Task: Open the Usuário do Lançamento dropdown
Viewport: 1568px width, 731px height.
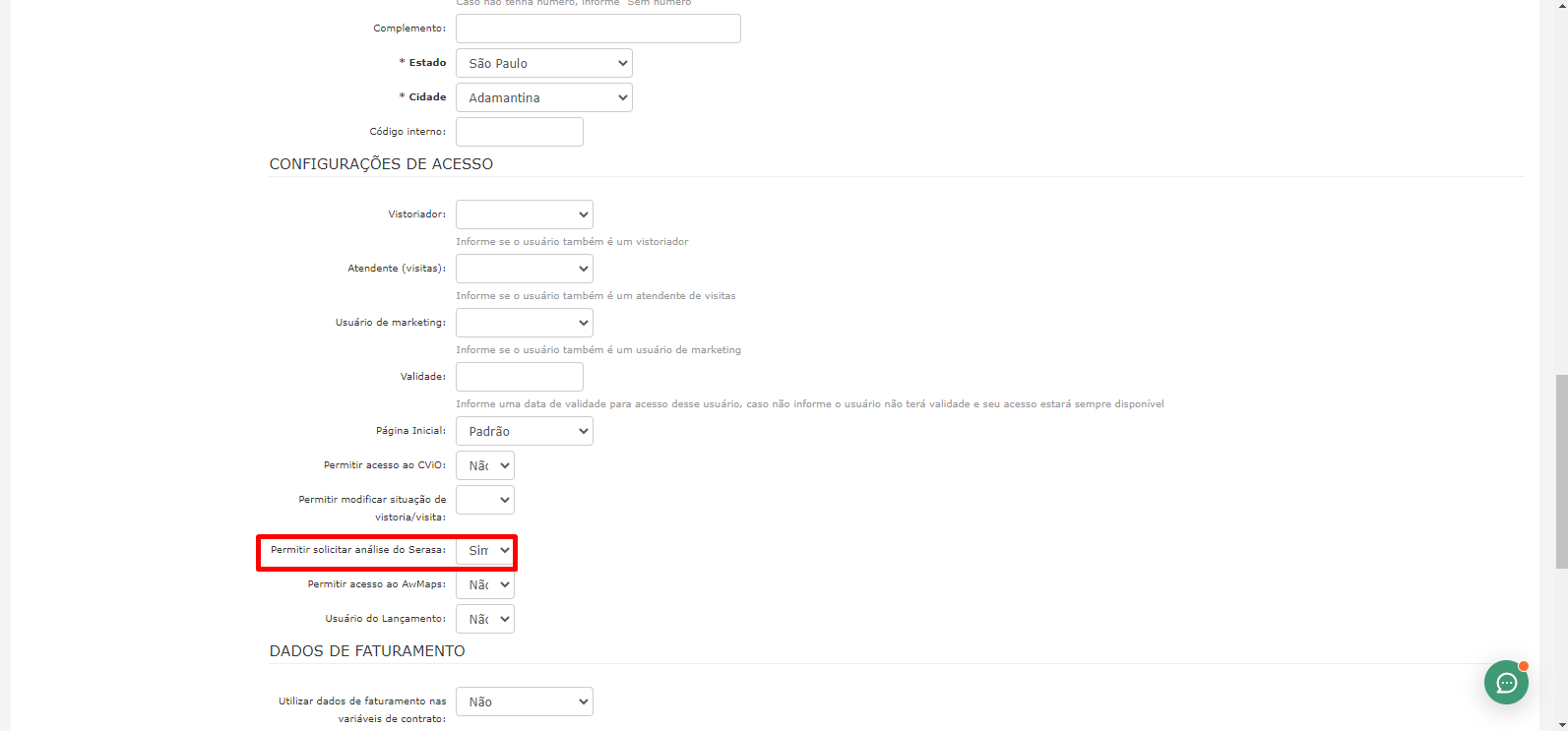Action: [485, 619]
